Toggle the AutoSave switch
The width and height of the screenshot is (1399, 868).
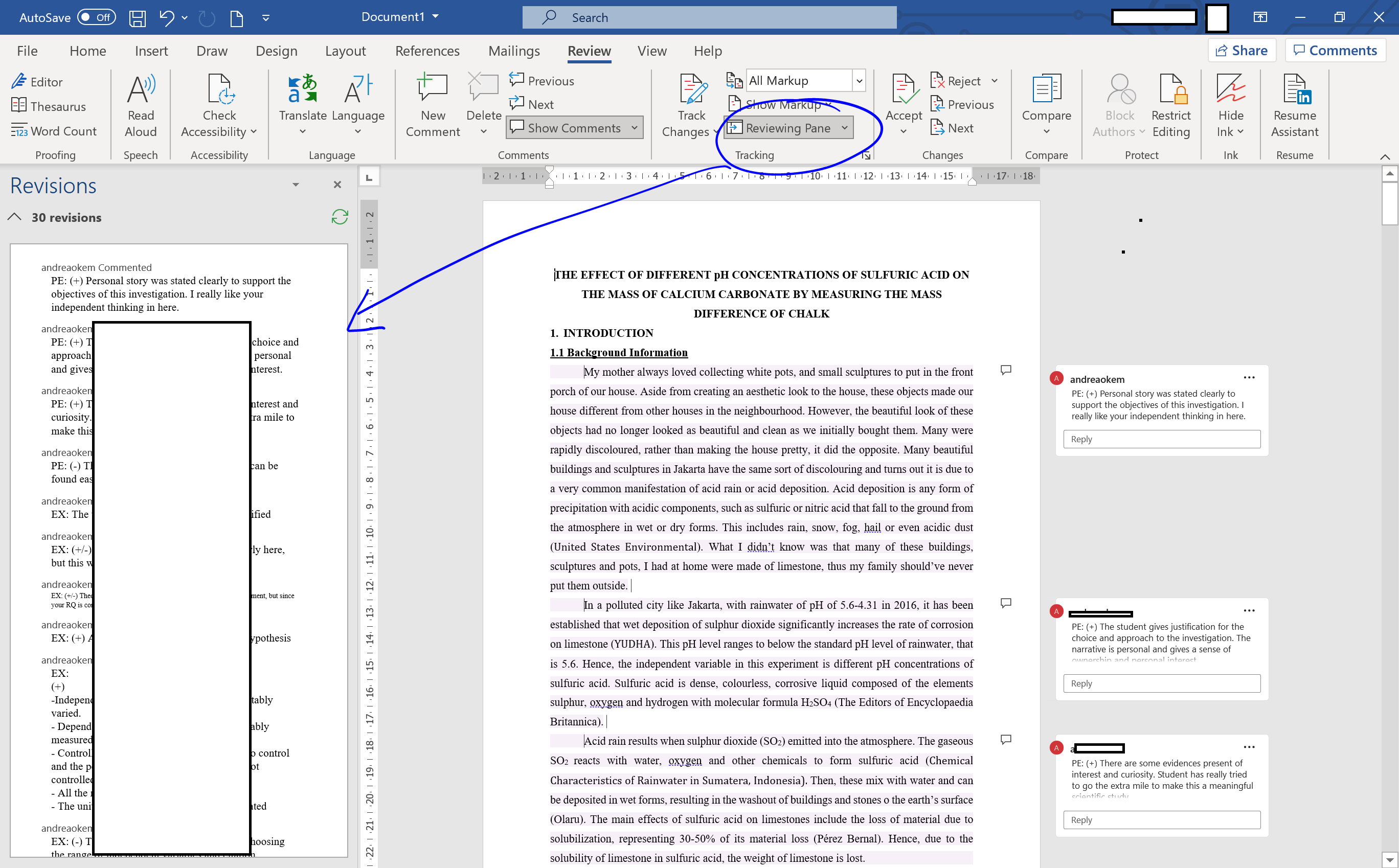97,17
